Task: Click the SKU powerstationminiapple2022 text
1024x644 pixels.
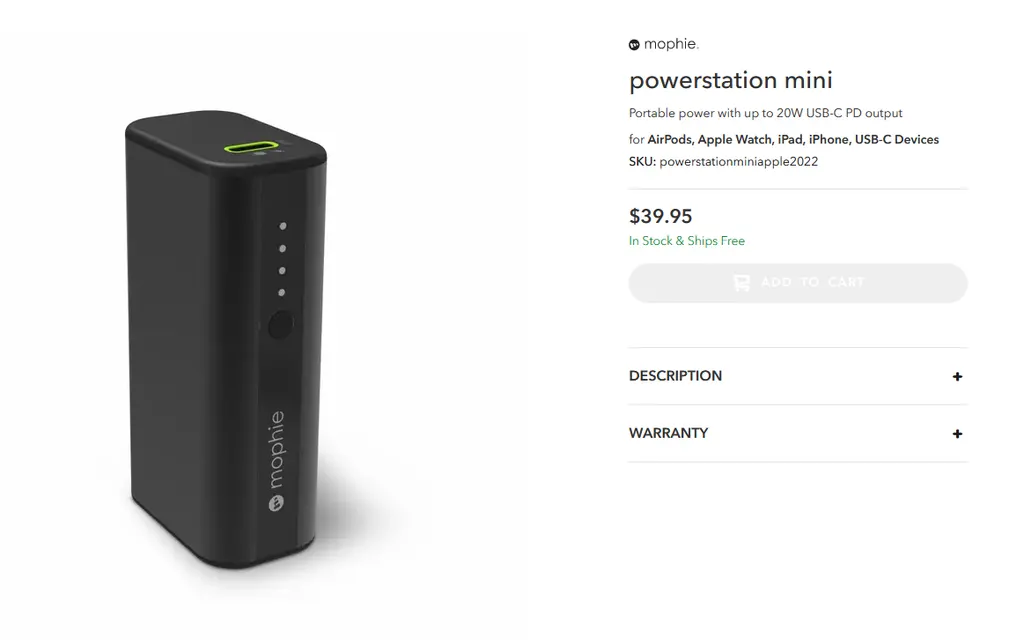Action: [x=723, y=161]
